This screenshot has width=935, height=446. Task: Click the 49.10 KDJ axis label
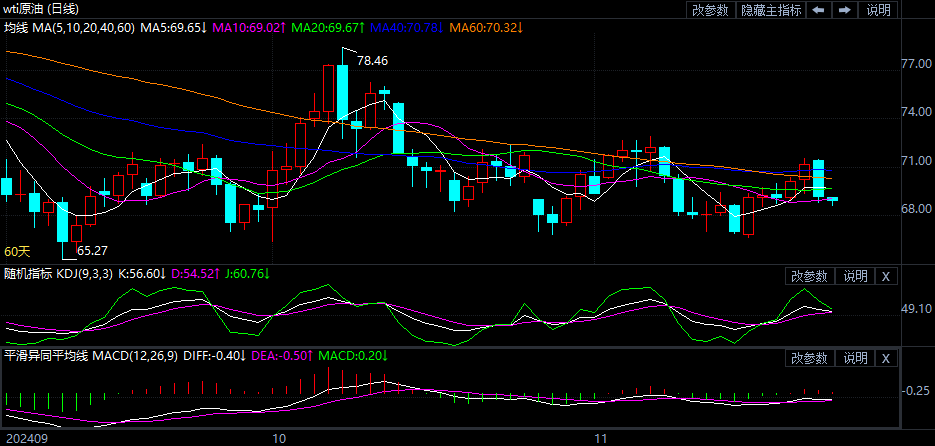click(x=915, y=309)
